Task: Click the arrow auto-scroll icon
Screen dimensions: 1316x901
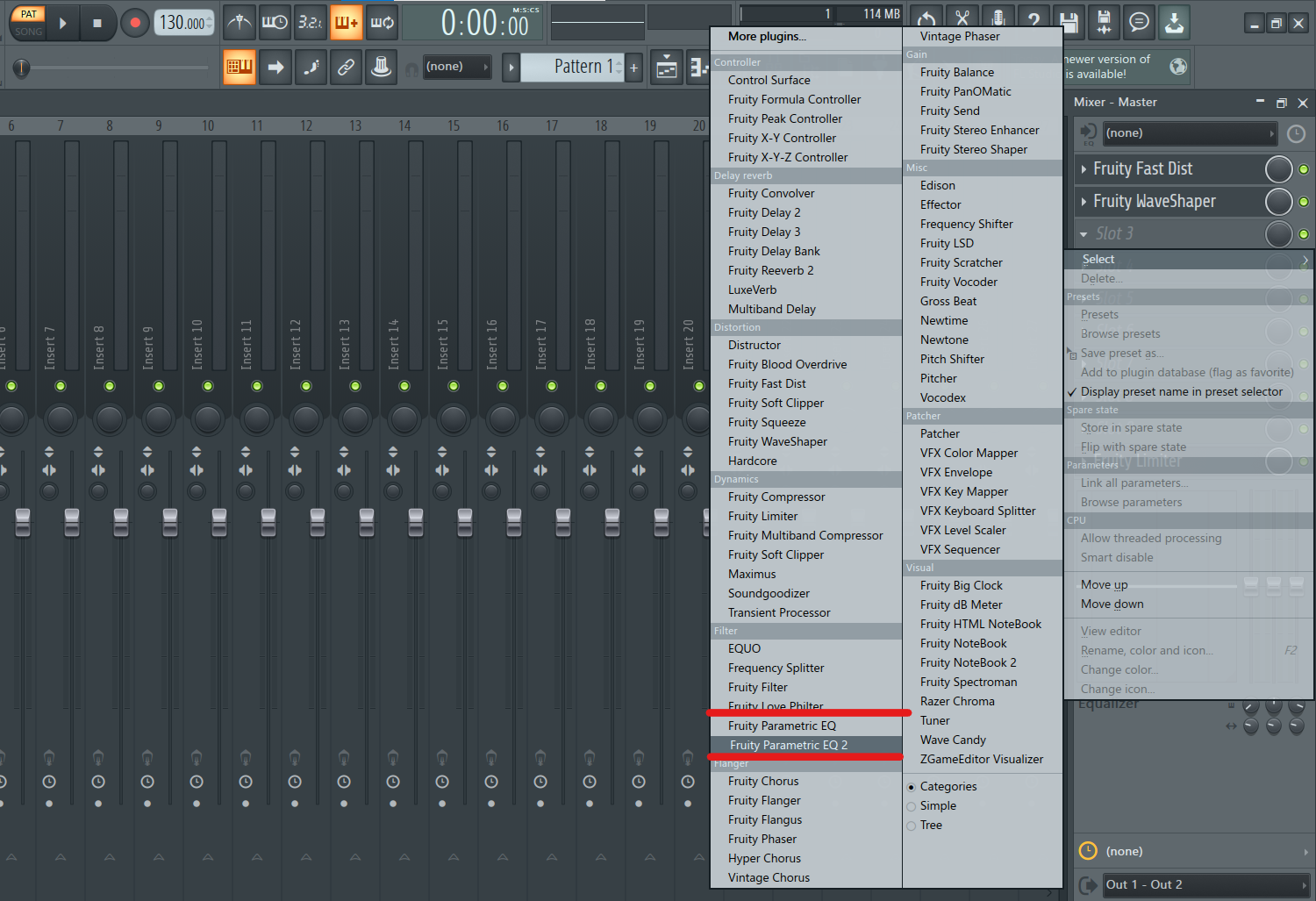Action: click(275, 67)
